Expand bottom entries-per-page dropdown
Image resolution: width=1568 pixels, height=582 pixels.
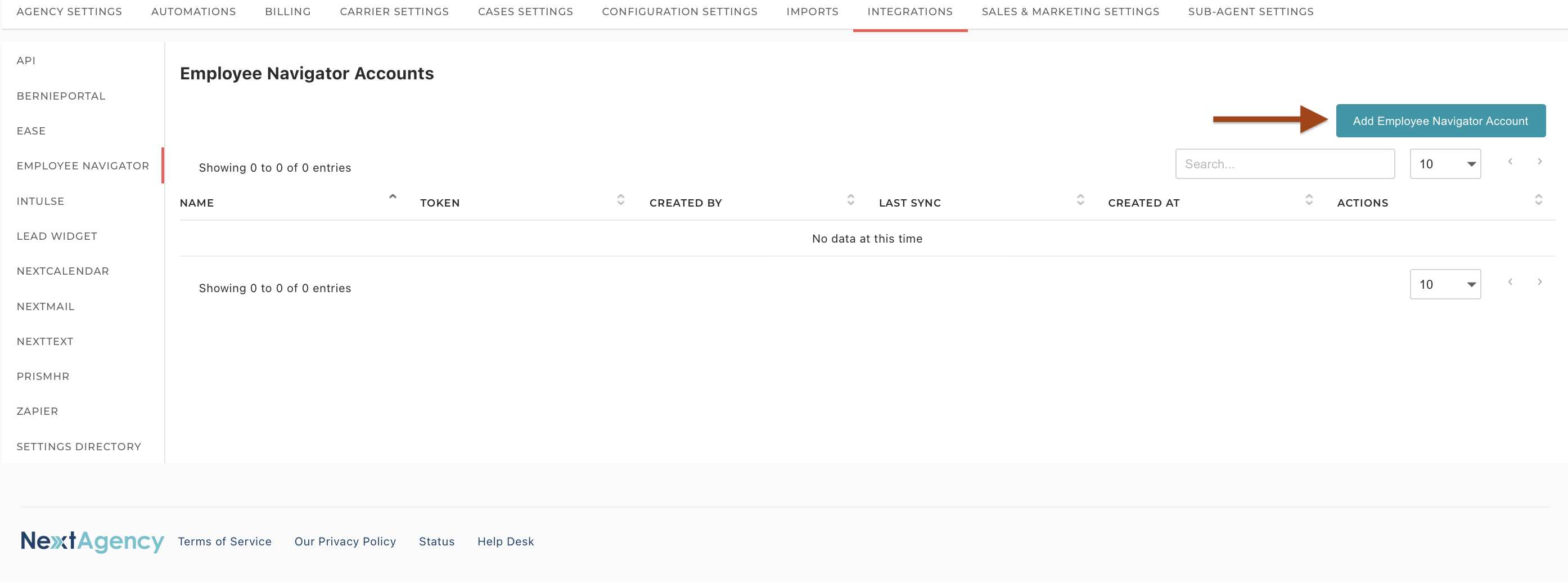tap(1445, 285)
